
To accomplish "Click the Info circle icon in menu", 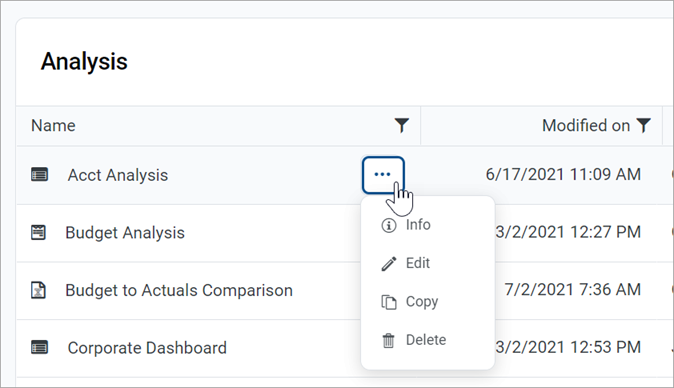I will pos(389,225).
